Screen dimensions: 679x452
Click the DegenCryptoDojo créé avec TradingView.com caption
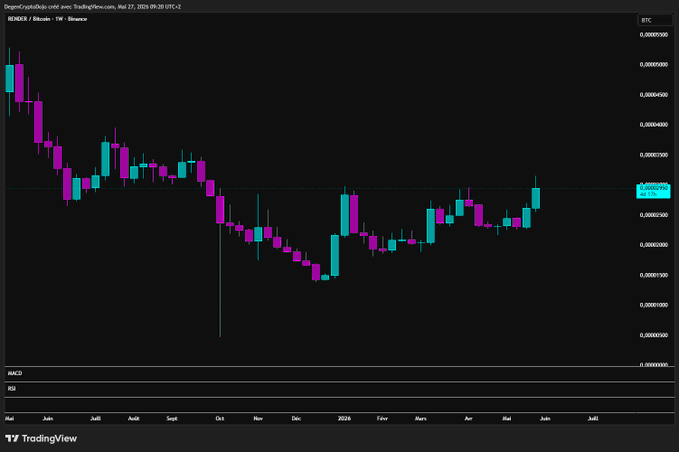92,6
